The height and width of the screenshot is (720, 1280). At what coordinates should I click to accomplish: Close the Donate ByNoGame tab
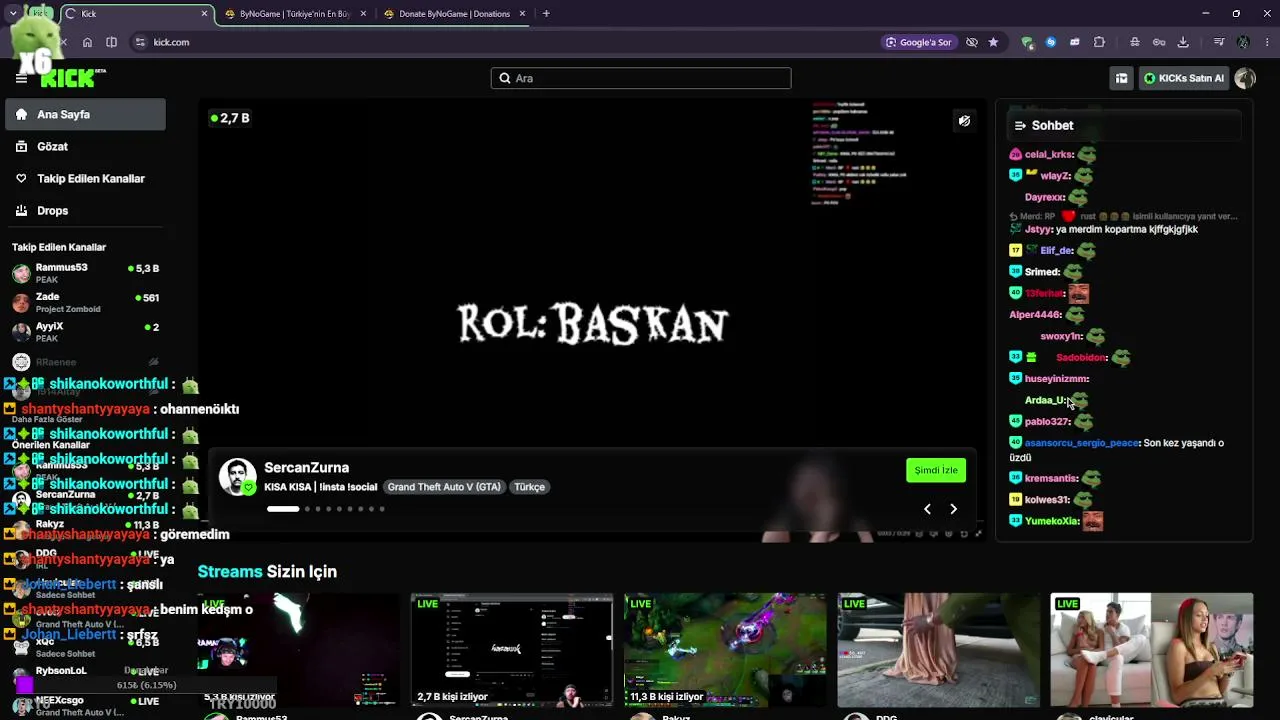coord(522,14)
